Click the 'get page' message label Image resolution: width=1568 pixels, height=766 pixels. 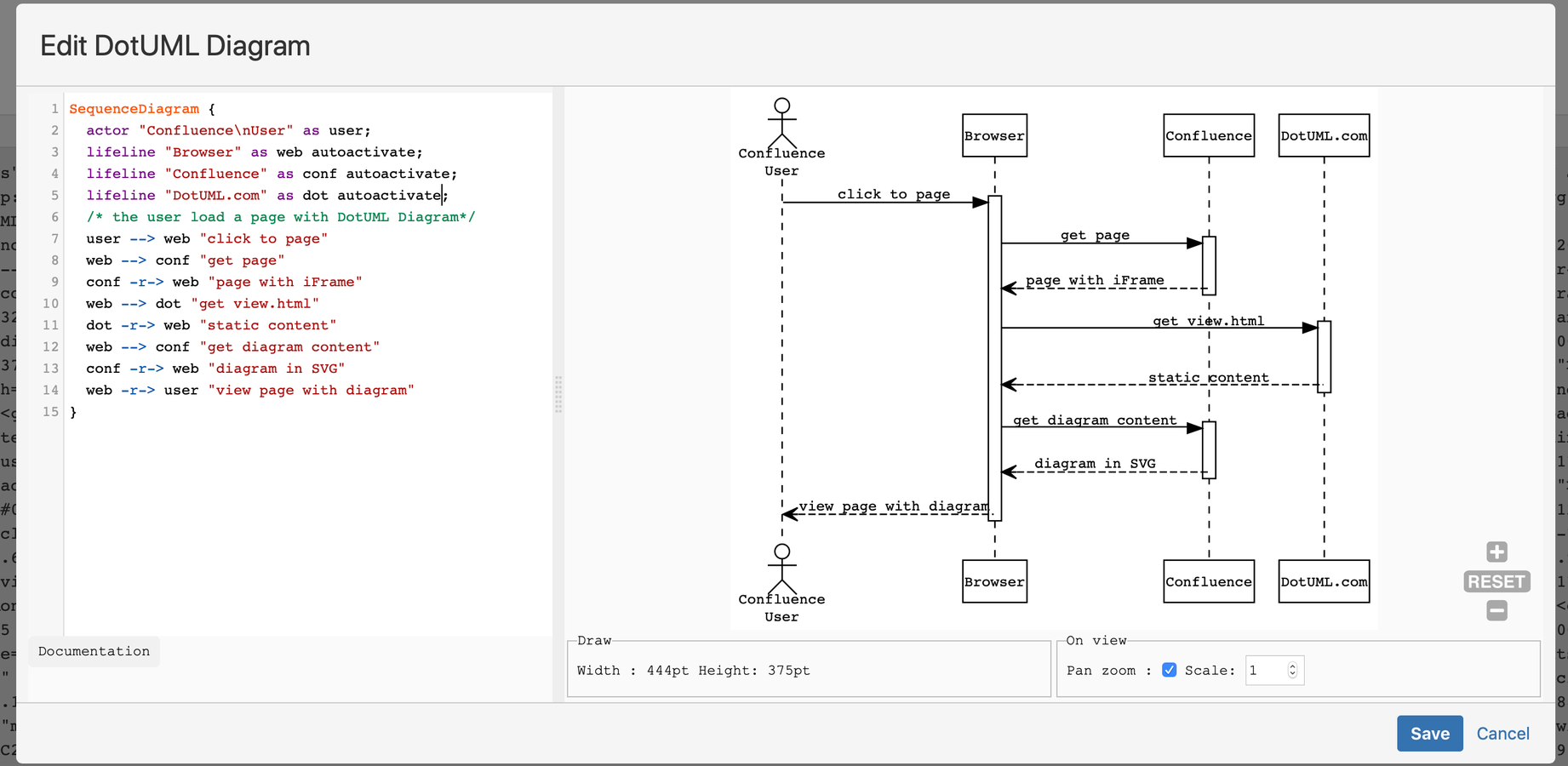(1095, 235)
